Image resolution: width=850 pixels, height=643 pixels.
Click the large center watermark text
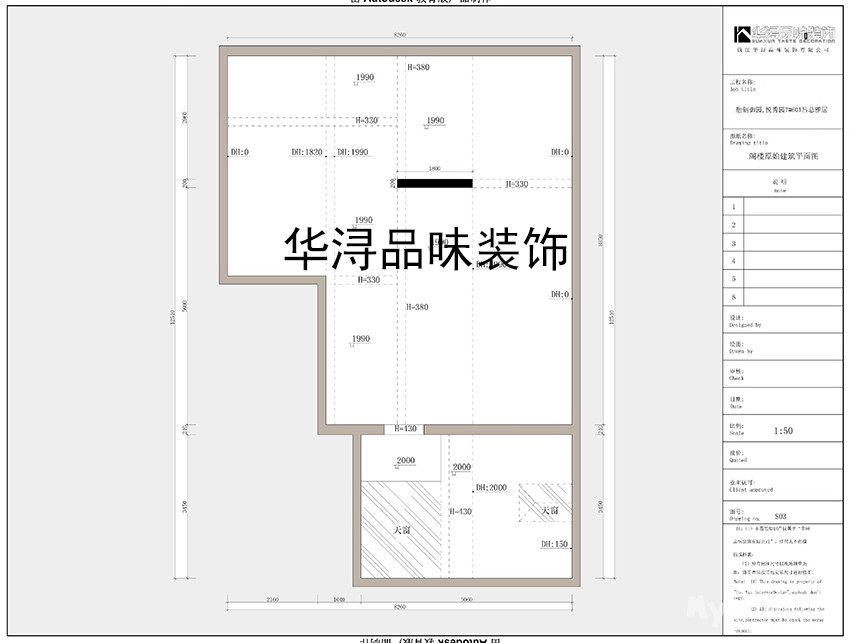(426, 249)
